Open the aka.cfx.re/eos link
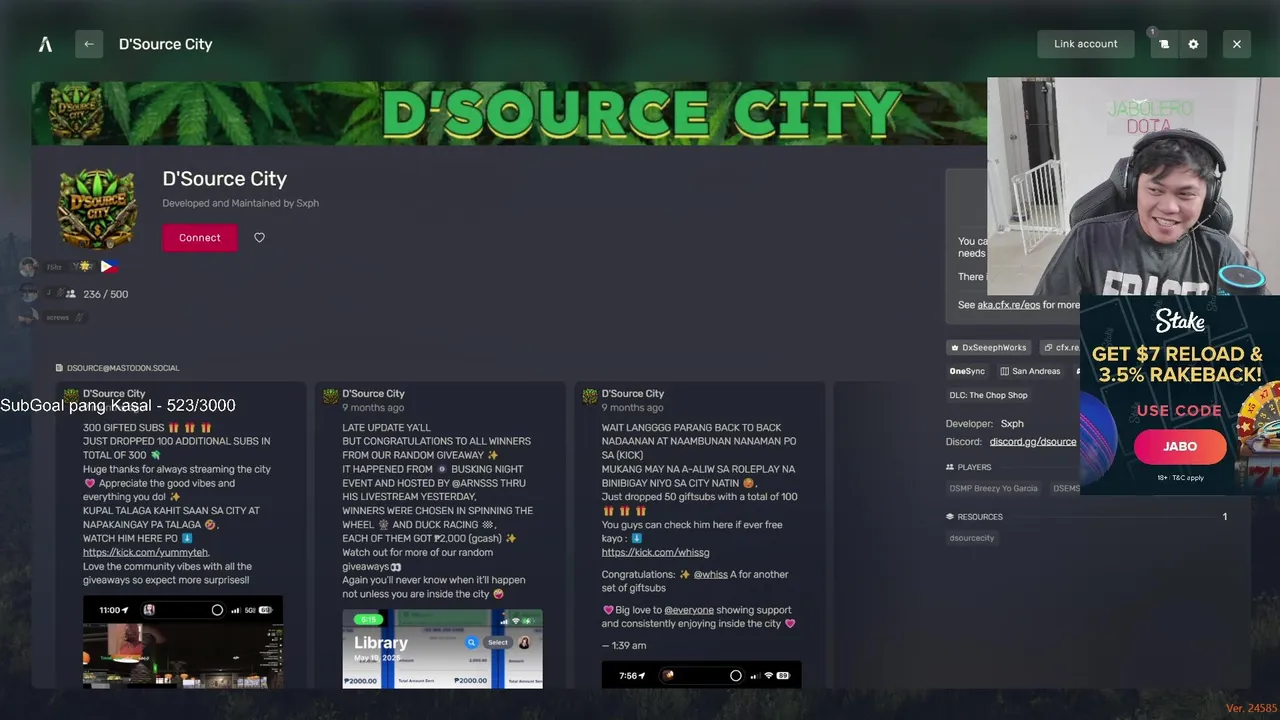The height and width of the screenshot is (720, 1280). [x=1009, y=305]
